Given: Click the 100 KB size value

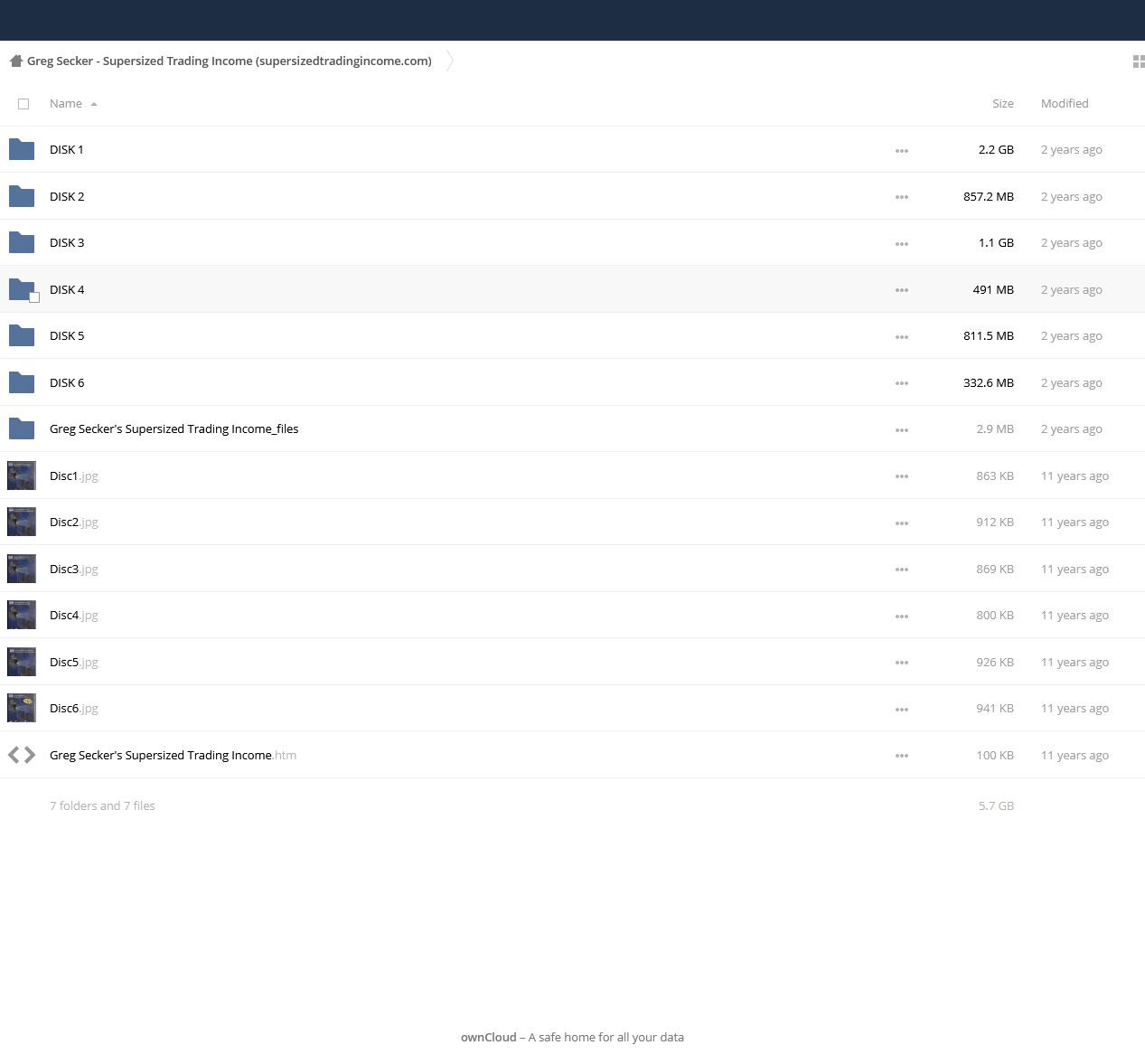Looking at the screenshot, I should [995, 755].
